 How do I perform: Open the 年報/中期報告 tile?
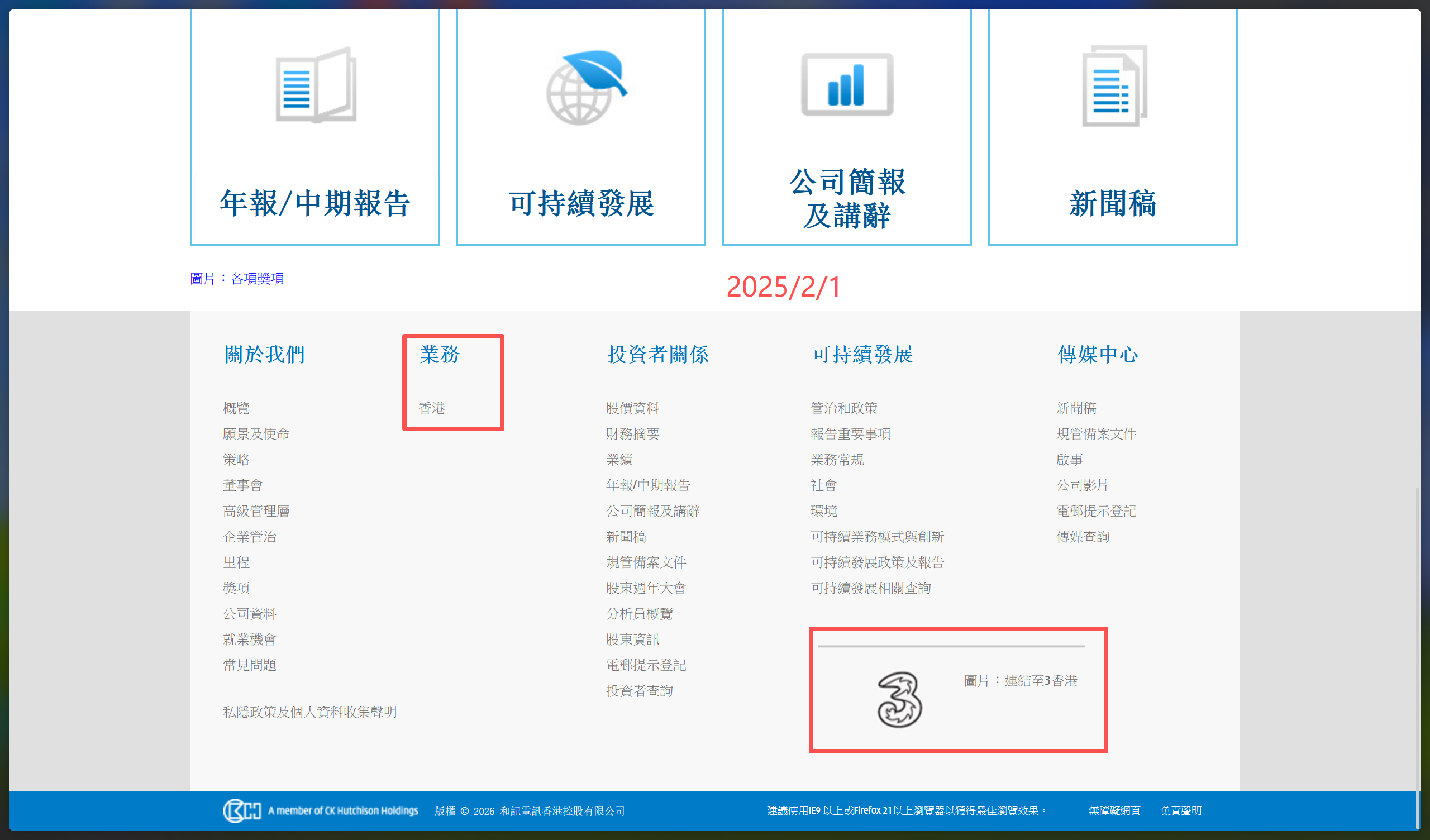click(315, 203)
